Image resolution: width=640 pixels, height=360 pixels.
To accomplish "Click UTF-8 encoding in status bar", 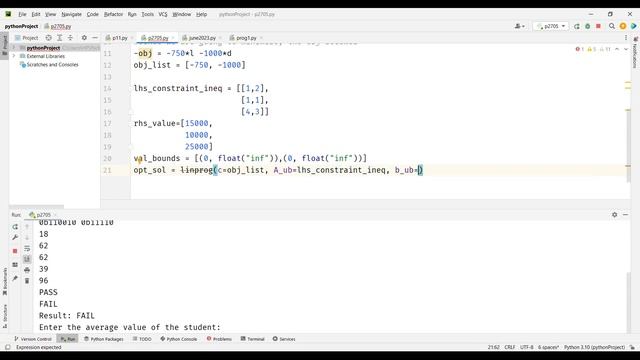I will coord(527,347).
